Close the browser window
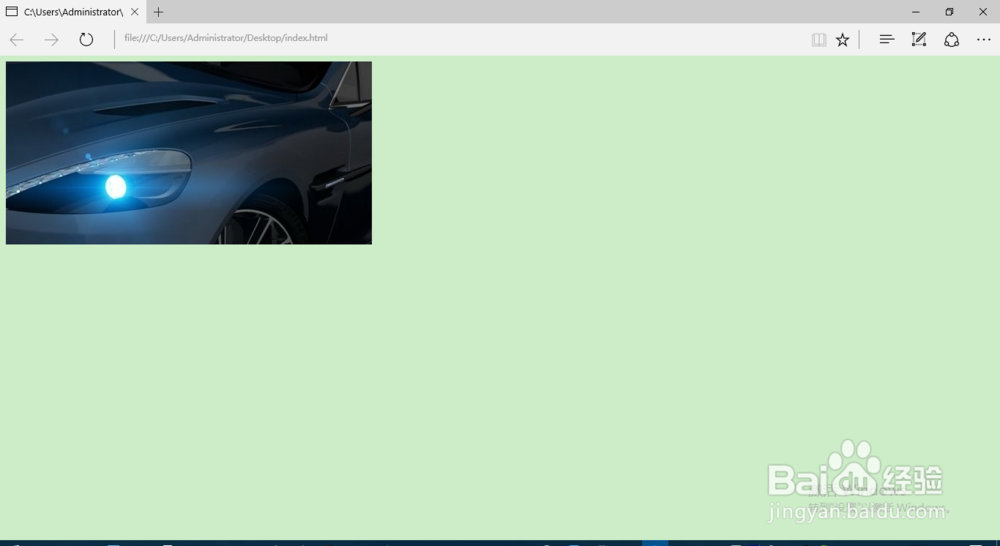This screenshot has width=1000, height=546. pos(983,11)
